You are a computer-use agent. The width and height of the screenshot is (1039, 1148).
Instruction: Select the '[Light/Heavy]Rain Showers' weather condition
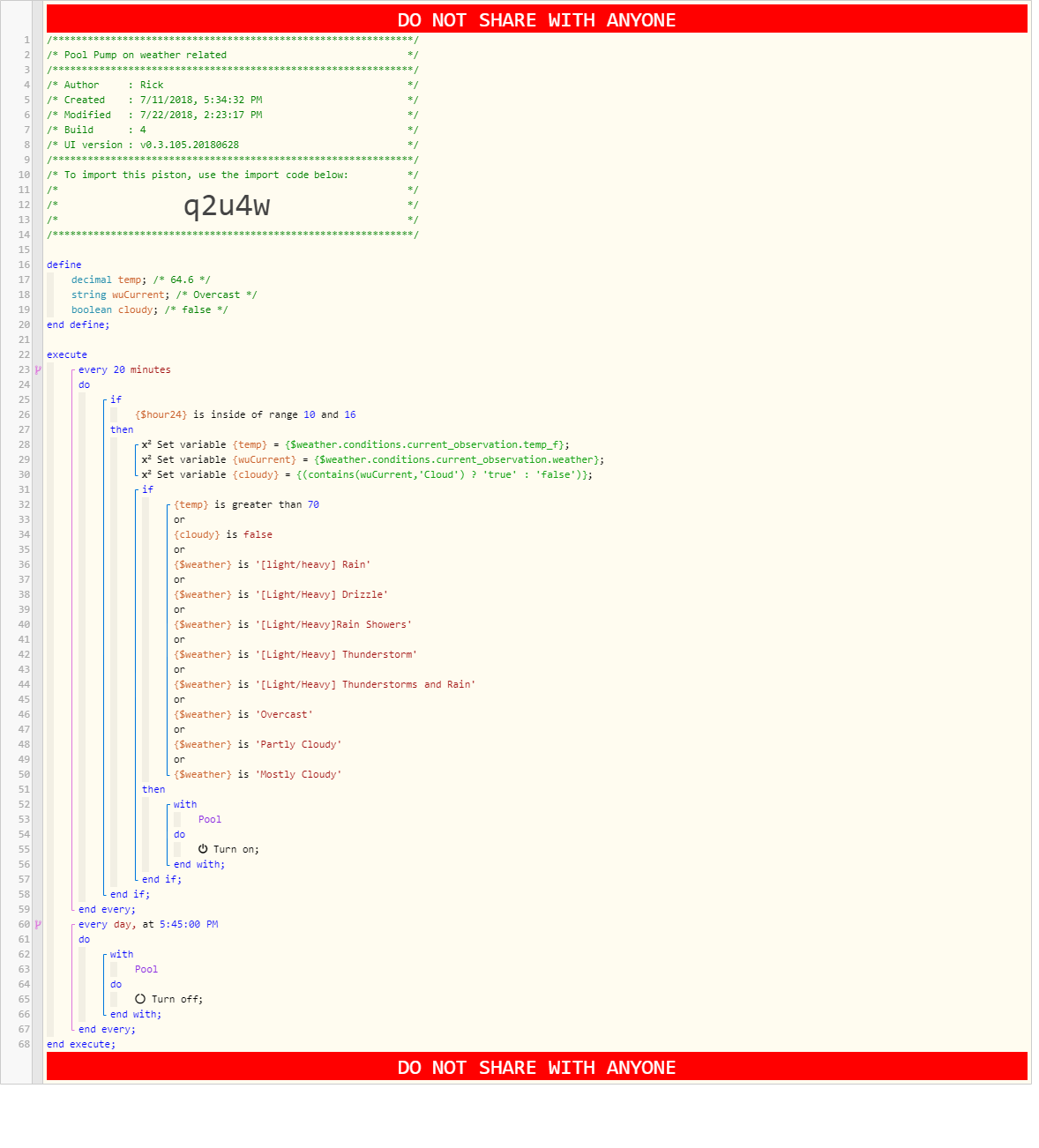point(293,624)
